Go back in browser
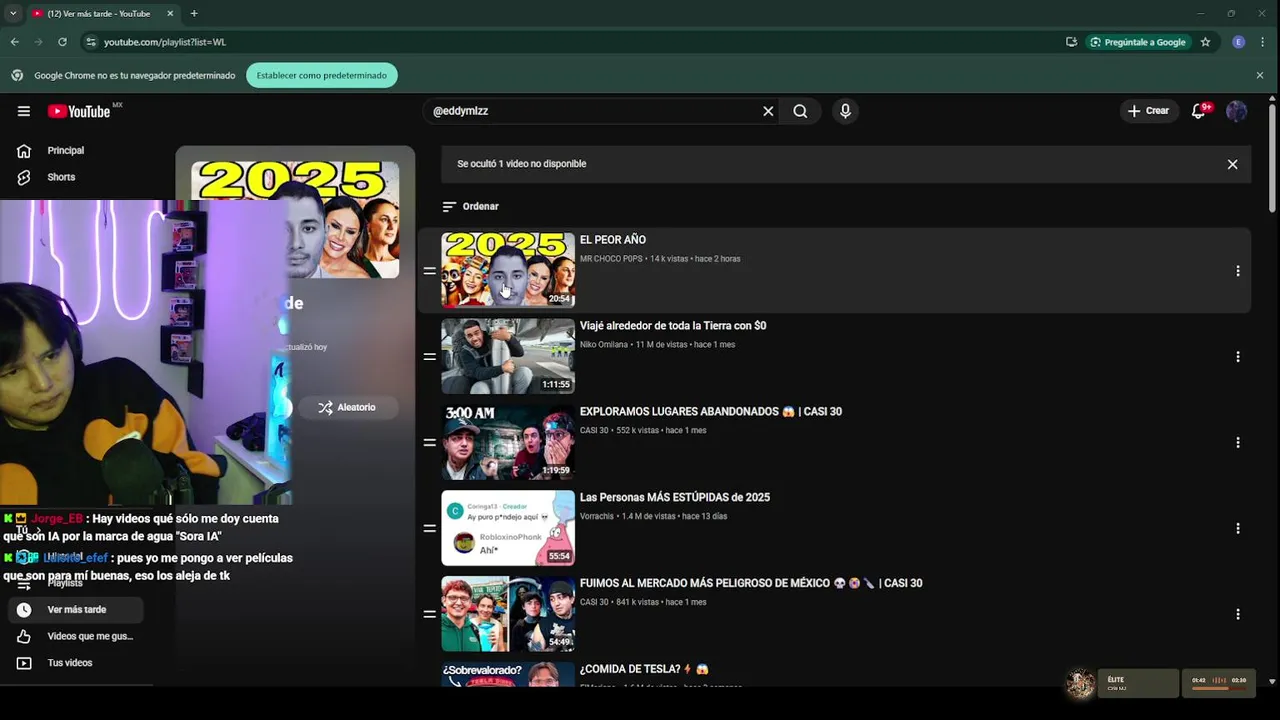Image resolution: width=1280 pixels, height=720 pixels. click(15, 42)
